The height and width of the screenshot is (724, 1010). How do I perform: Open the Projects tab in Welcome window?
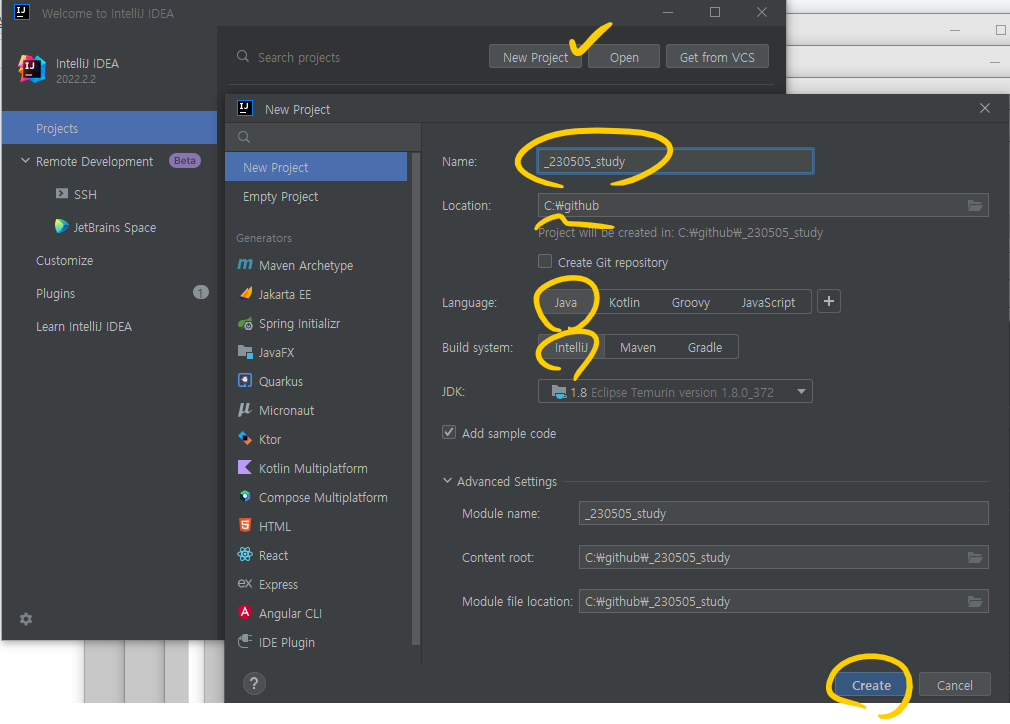(110, 128)
